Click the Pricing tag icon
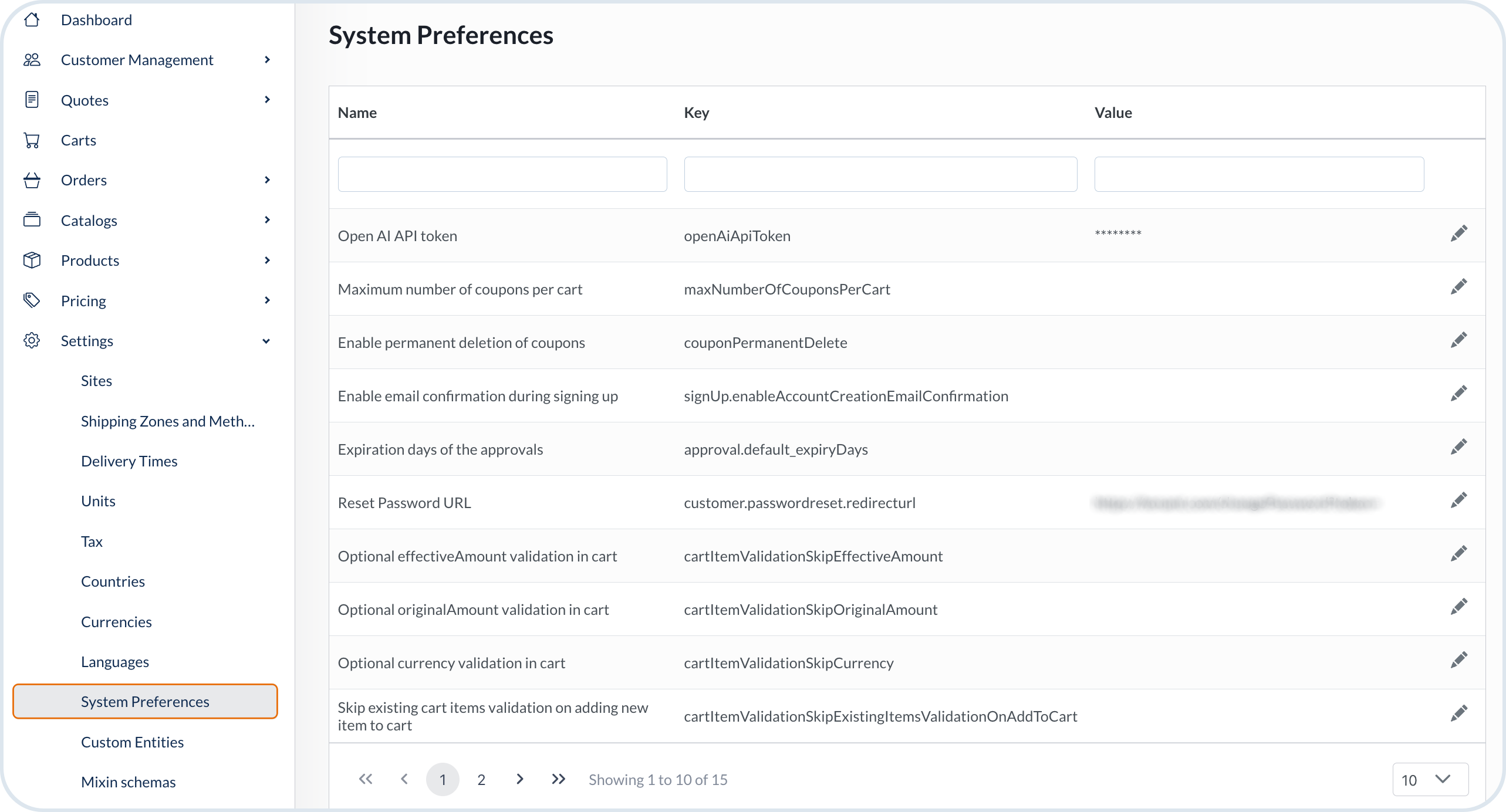This screenshot has height=812, width=1506. pos(32,300)
